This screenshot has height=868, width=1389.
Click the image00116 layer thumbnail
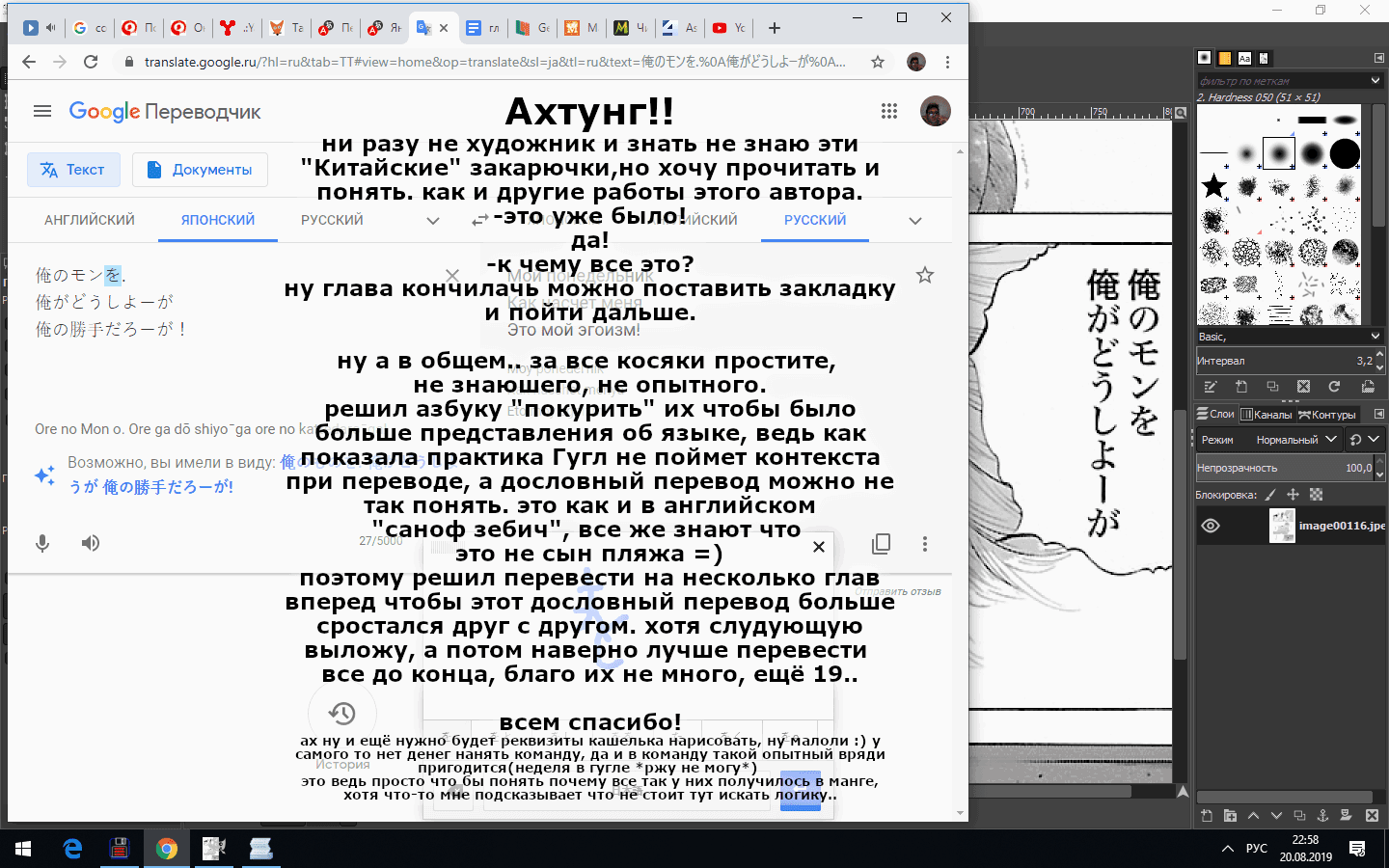[x=1282, y=526]
